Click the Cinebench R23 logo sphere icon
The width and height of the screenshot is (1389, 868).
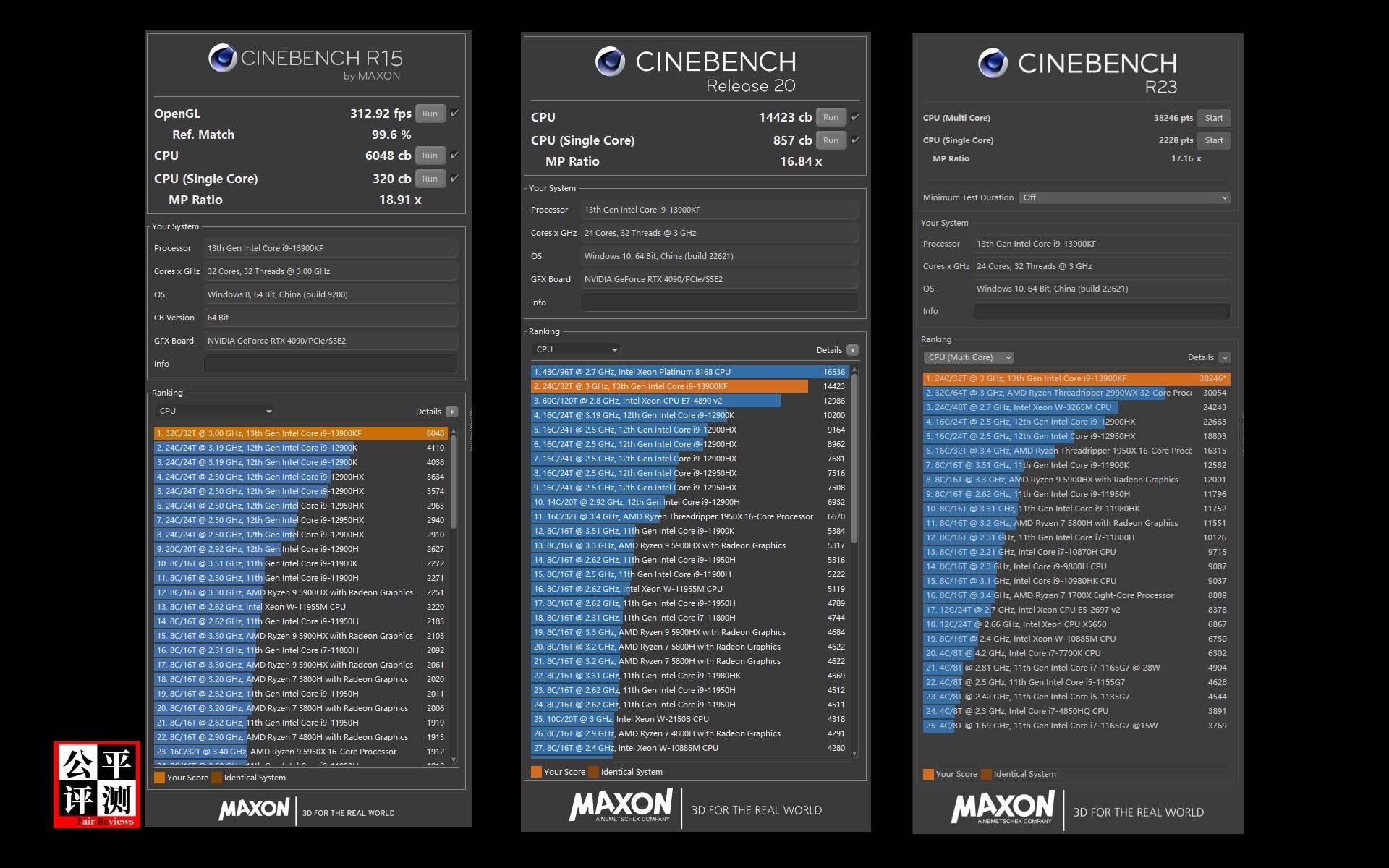tap(993, 63)
